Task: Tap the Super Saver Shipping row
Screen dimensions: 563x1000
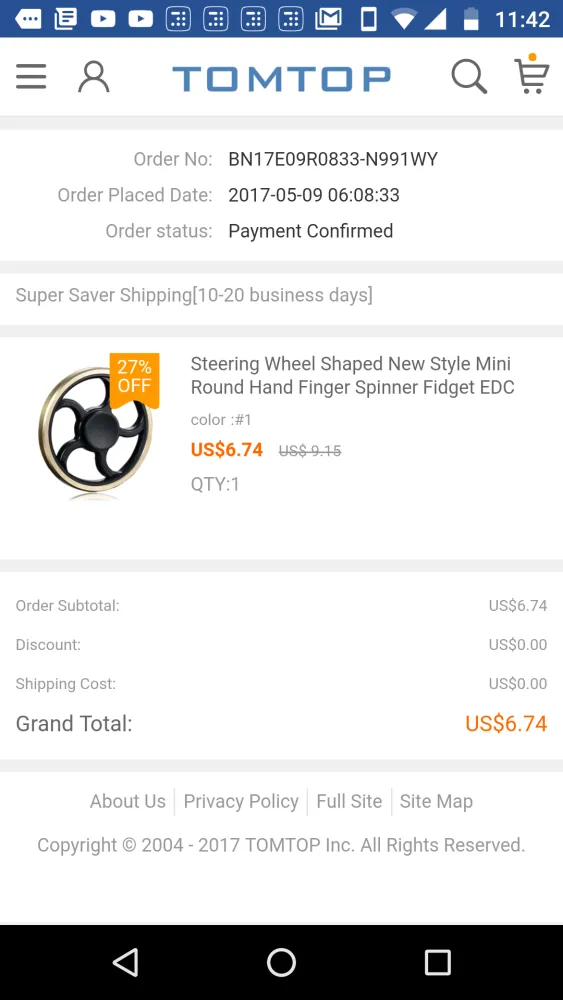Action: coord(281,295)
